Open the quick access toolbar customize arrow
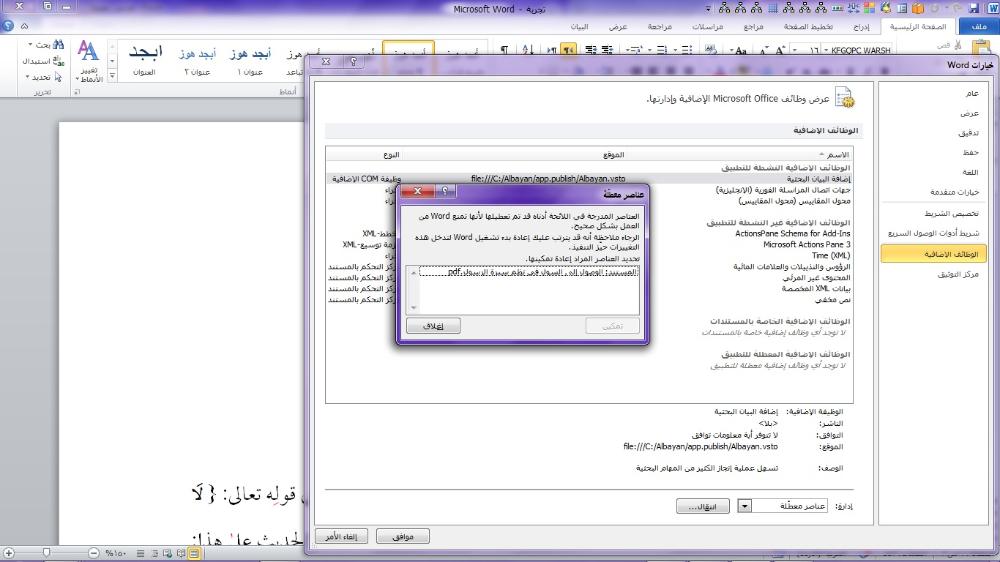Viewport: 1000px width, 562px height. 709,9
